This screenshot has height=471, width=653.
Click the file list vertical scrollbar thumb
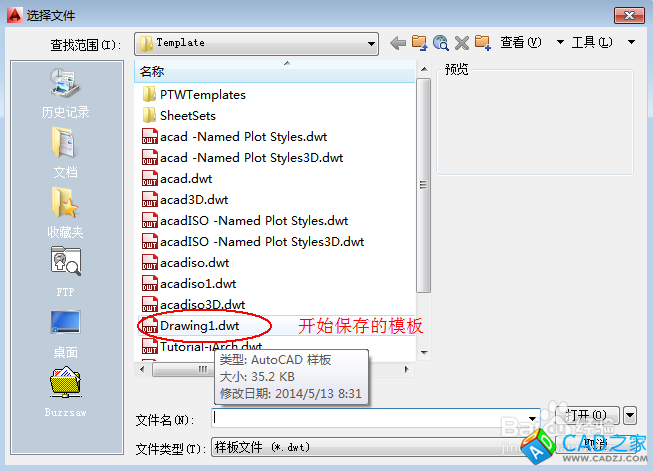pos(424,185)
